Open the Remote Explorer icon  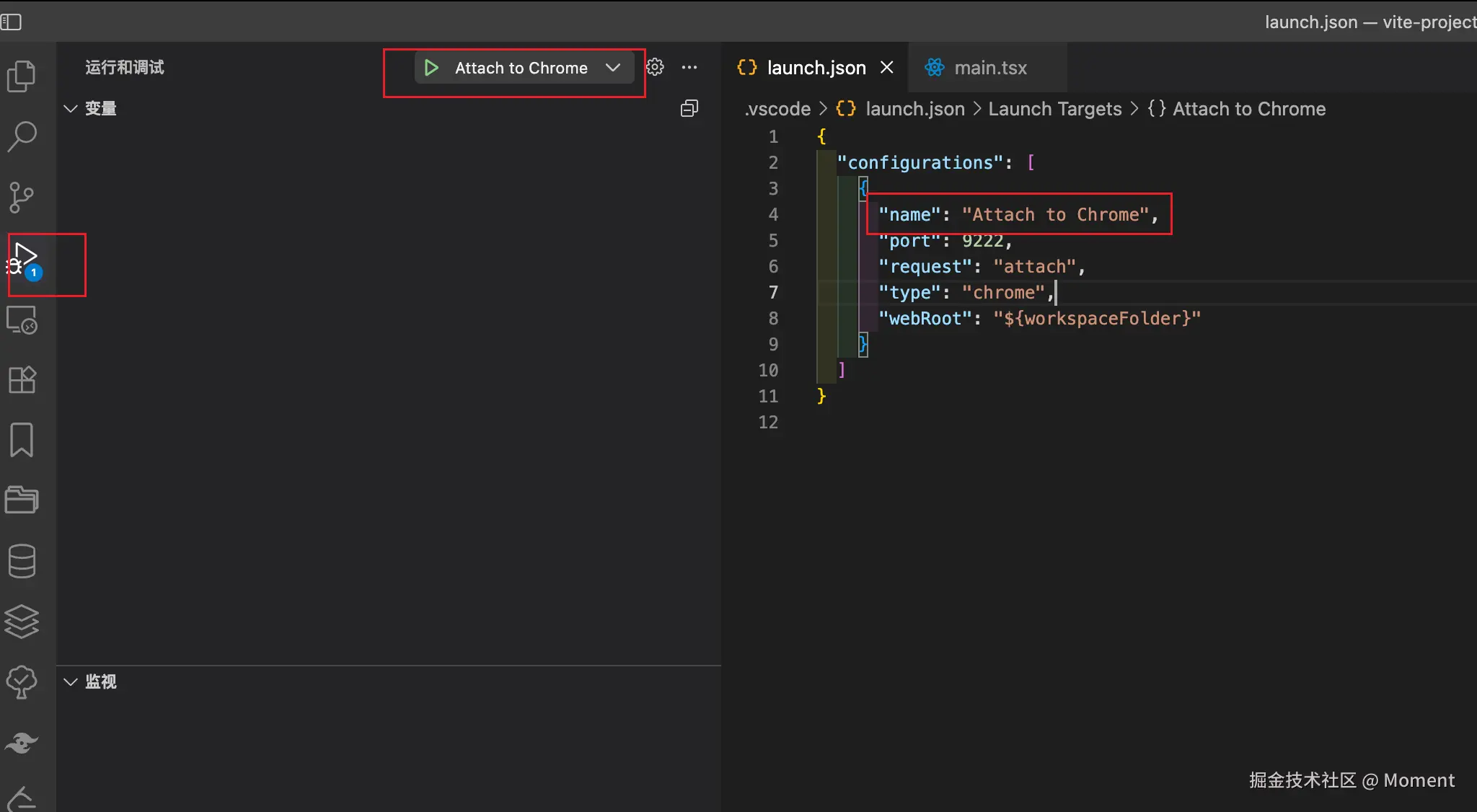pyautogui.click(x=22, y=320)
